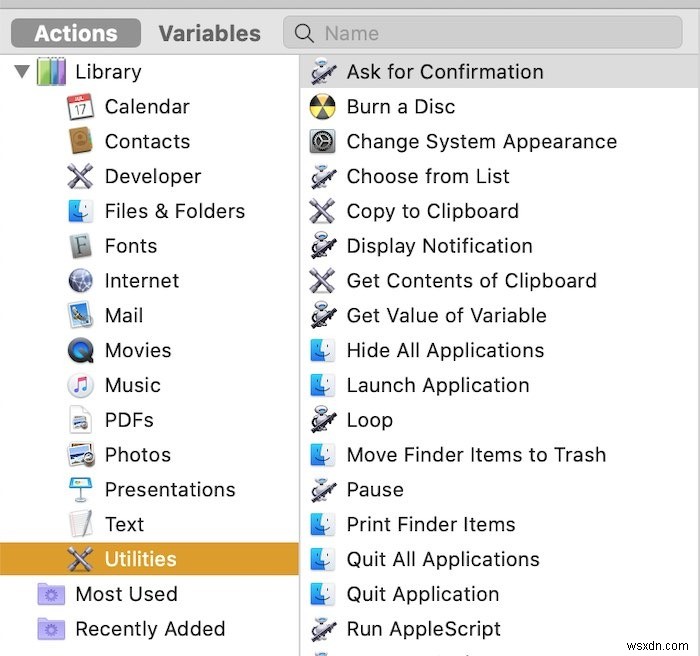Switch to the Variables tab
Screen dimensions: 700x656
tap(209, 33)
